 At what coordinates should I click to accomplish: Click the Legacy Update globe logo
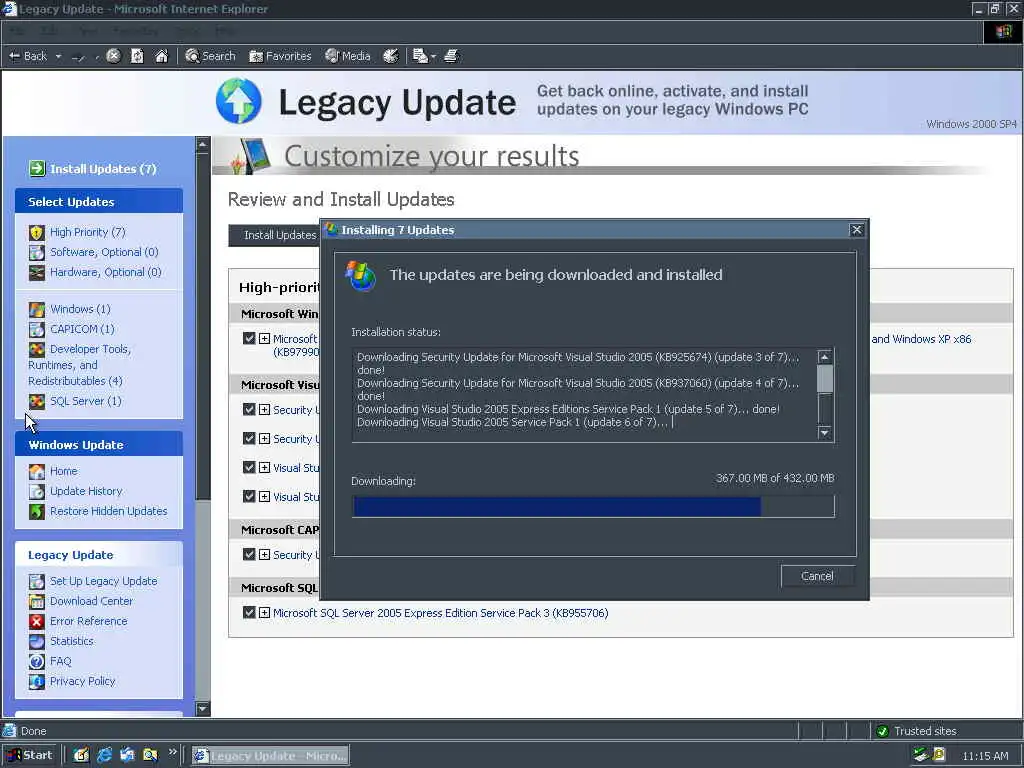coord(239,101)
